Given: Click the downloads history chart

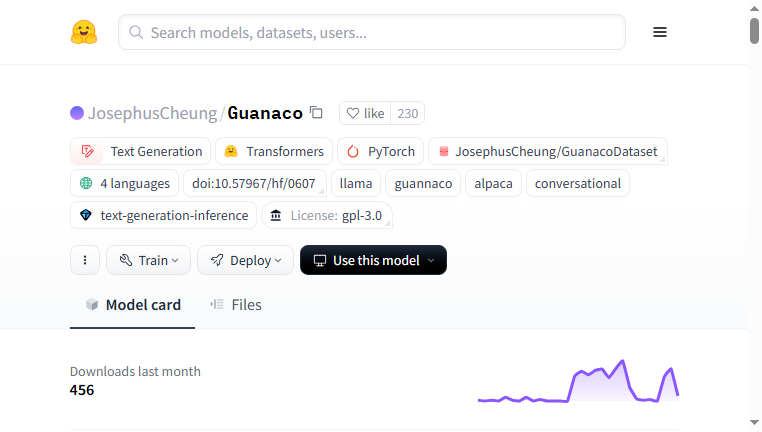Looking at the screenshot, I should tap(578, 381).
